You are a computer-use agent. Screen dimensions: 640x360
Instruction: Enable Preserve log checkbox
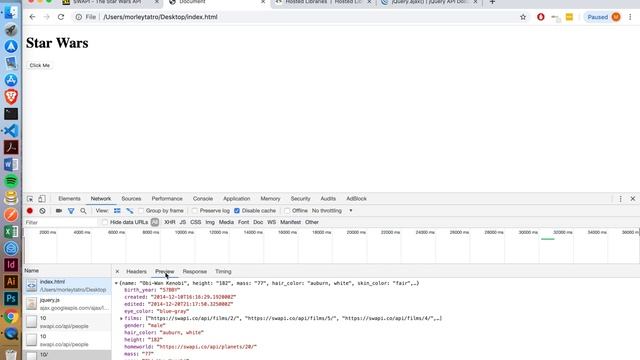[195, 211]
